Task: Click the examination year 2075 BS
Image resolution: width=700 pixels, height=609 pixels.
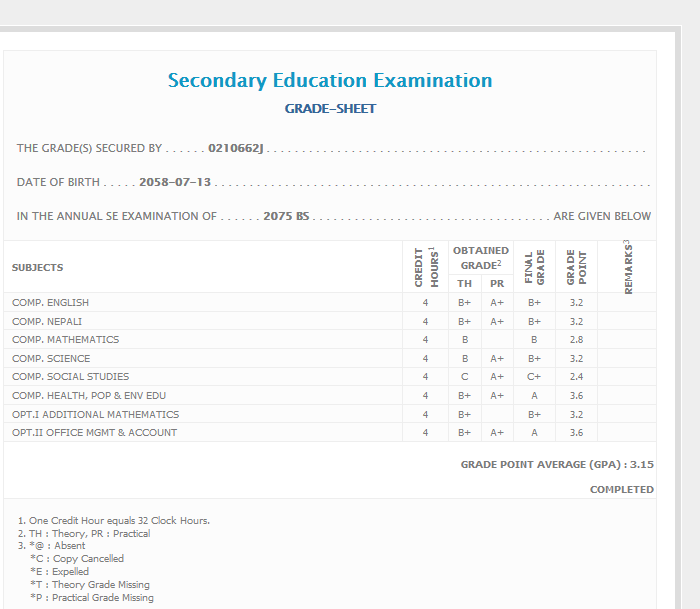Action: point(286,216)
